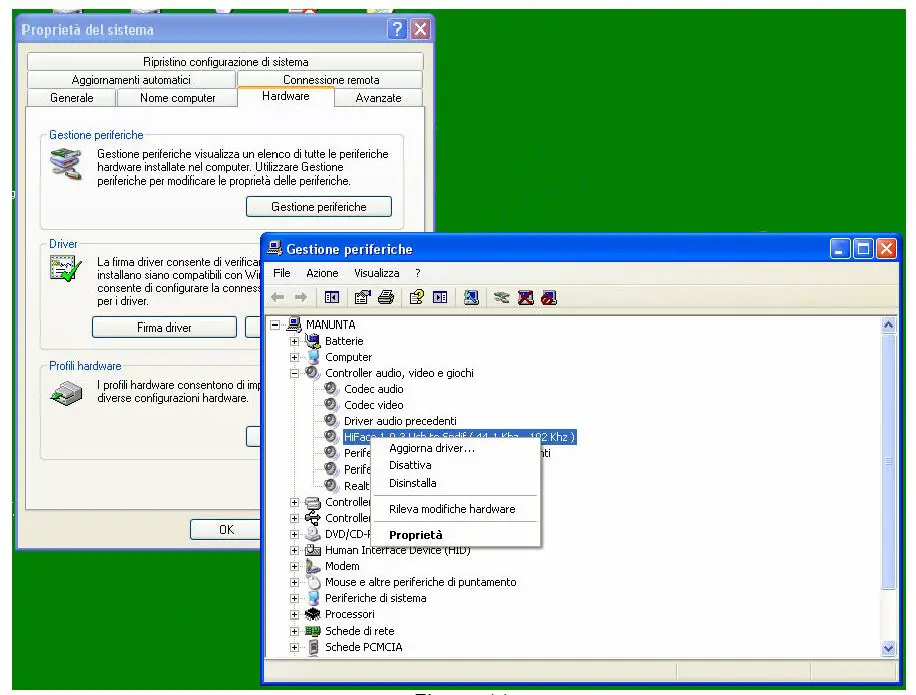
Task: Click the uninstall device toolbar icon with red X
Action: (x=526, y=297)
